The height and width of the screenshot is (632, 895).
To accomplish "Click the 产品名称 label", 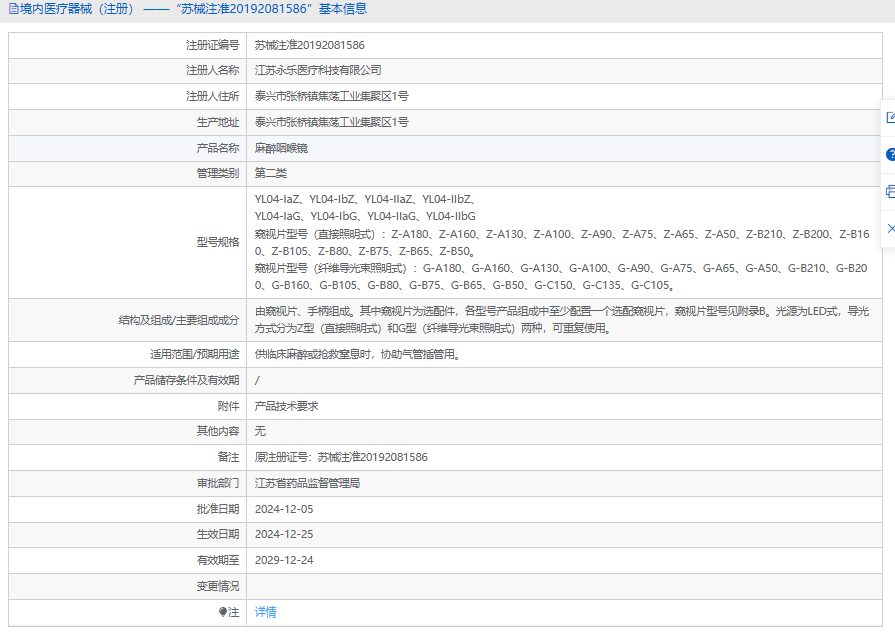I will tap(218, 148).
